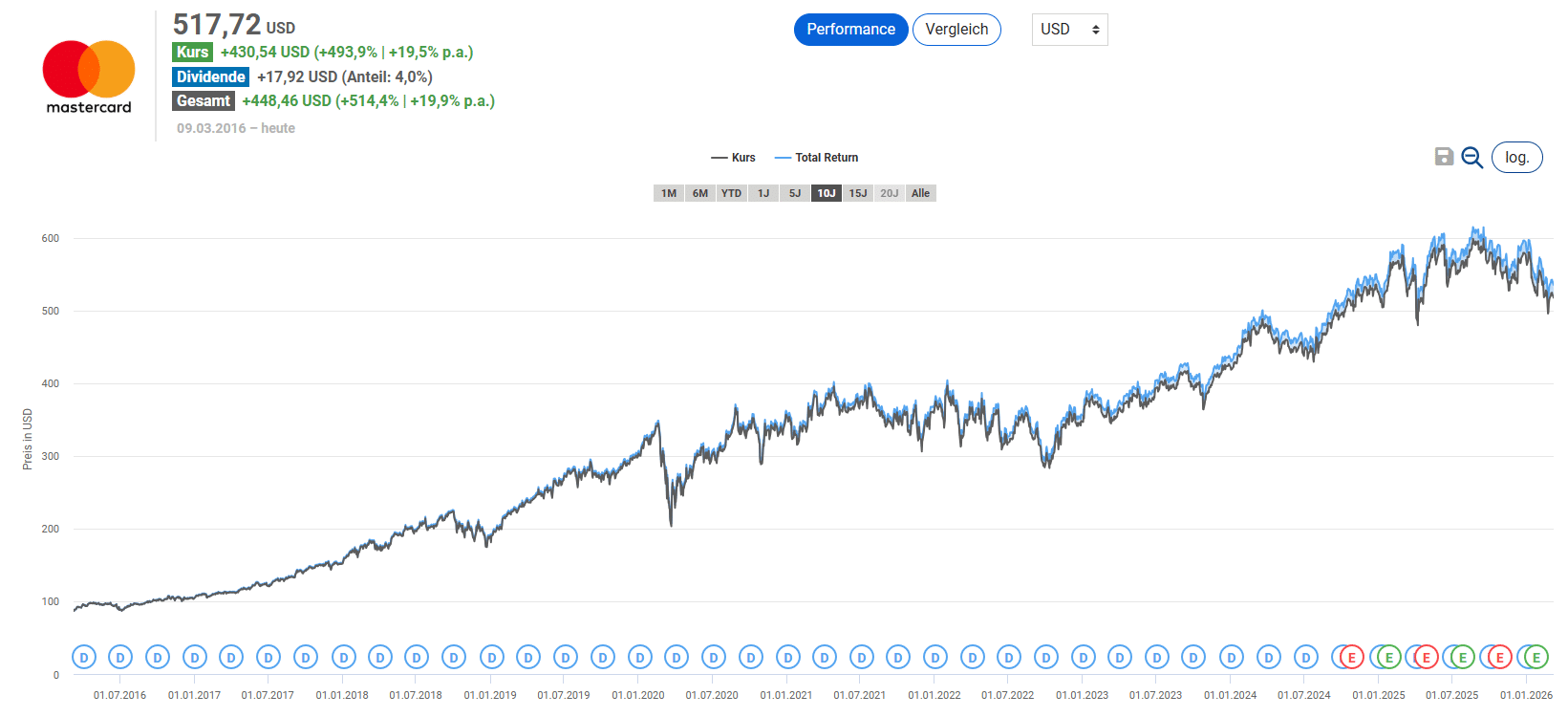
Task: Click the zoom out magnifier icon
Action: [1471, 158]
